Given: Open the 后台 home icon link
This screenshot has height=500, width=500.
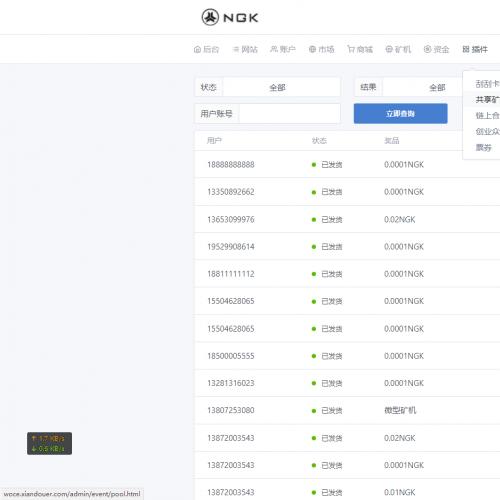Looking at the screenshot, I should point(206,49).
